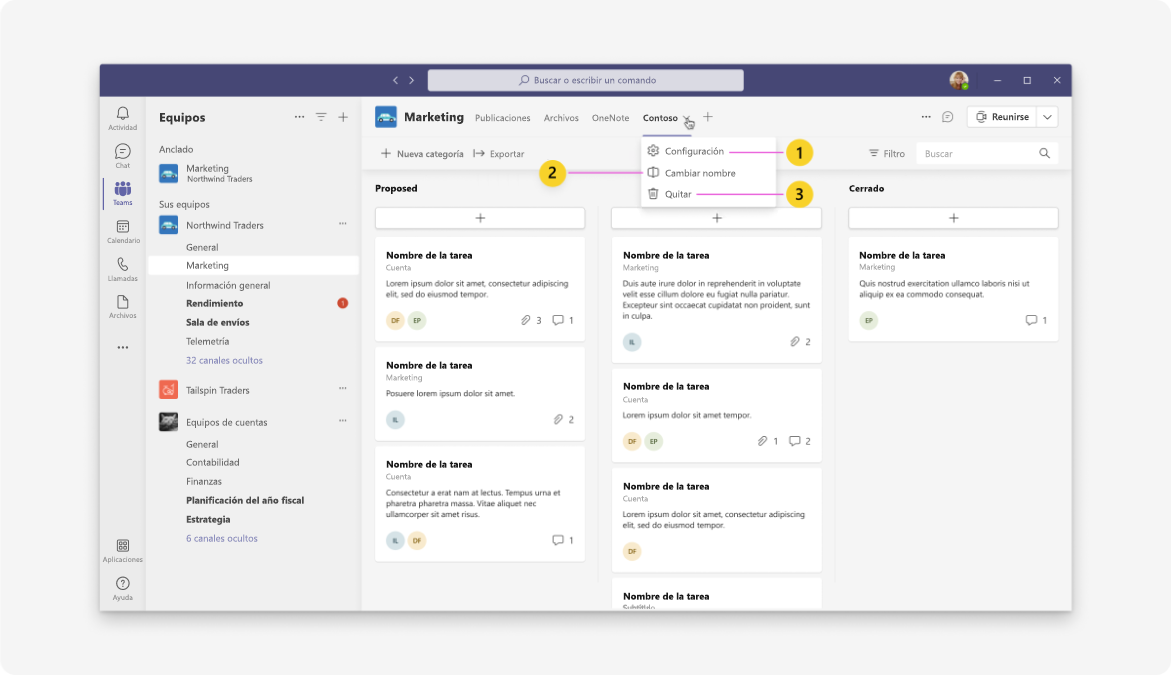Open the card starting 'Consectetur a erat nam'
Viewport: 1172px width, 675px height.
click(x=480, y=504)
